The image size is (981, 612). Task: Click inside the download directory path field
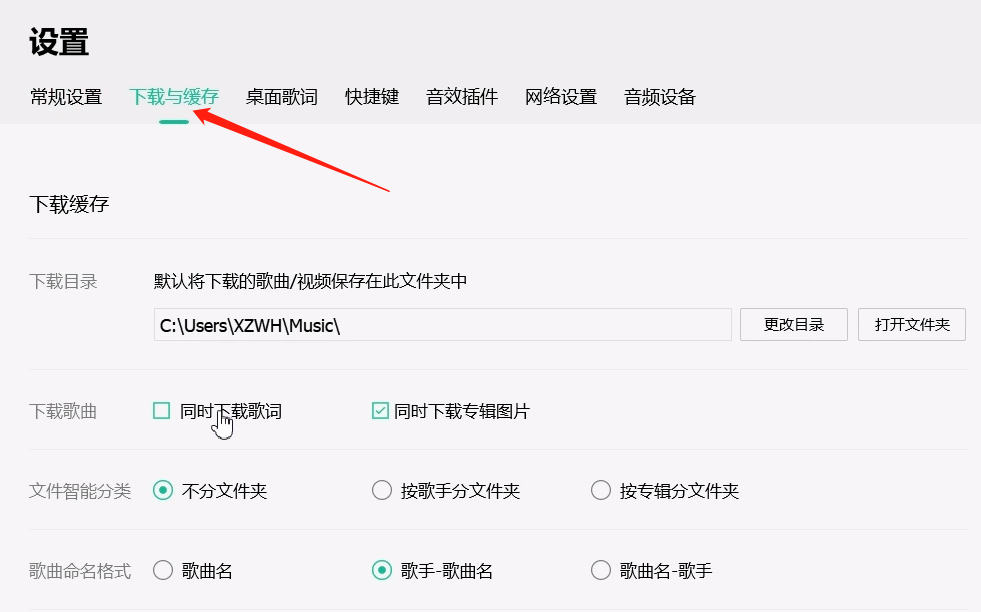(443, 324)
